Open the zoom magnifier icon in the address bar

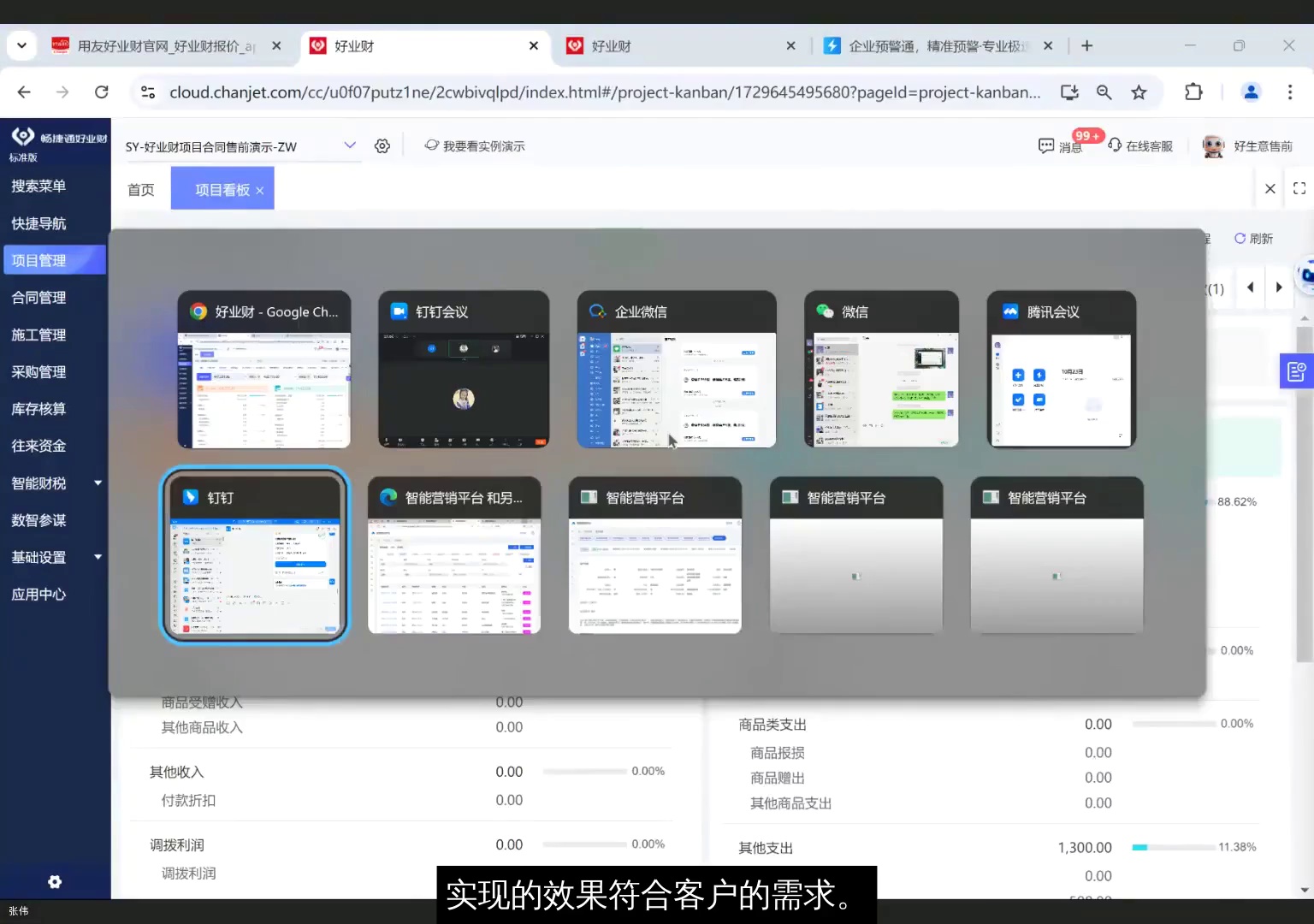[x=1104, y=92]
